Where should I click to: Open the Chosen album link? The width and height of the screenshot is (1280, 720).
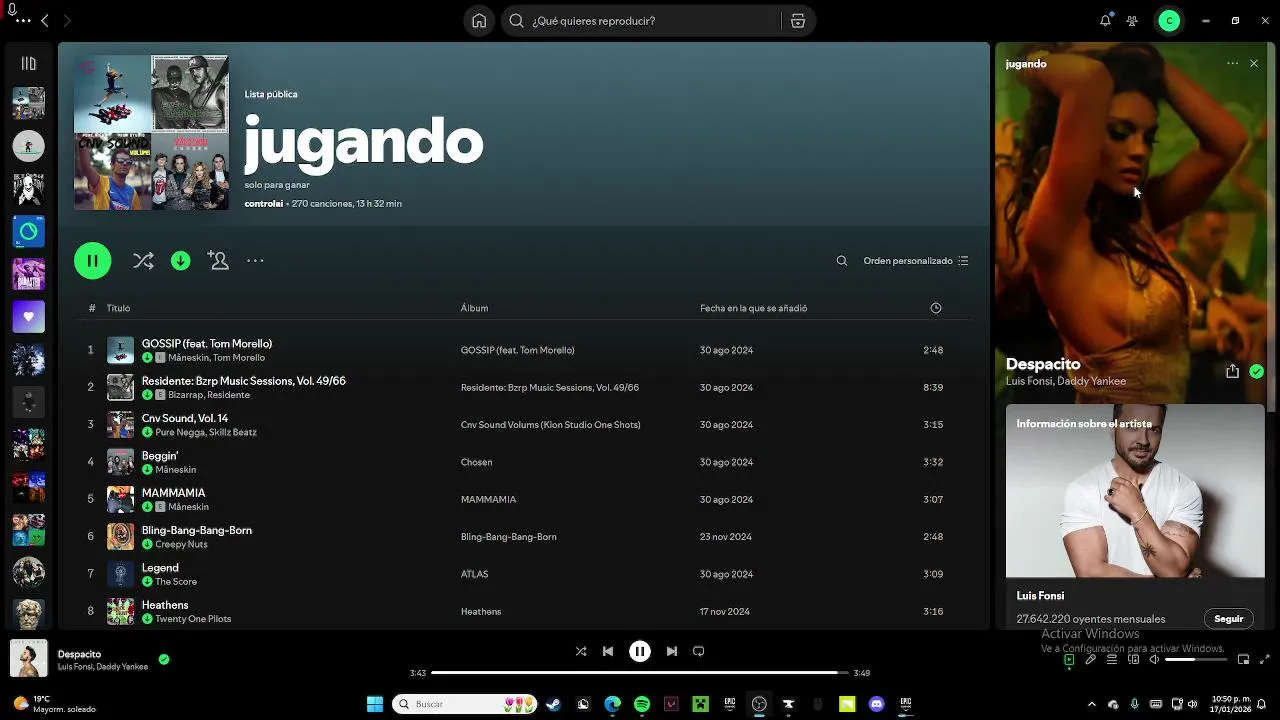tap(476, 462)
